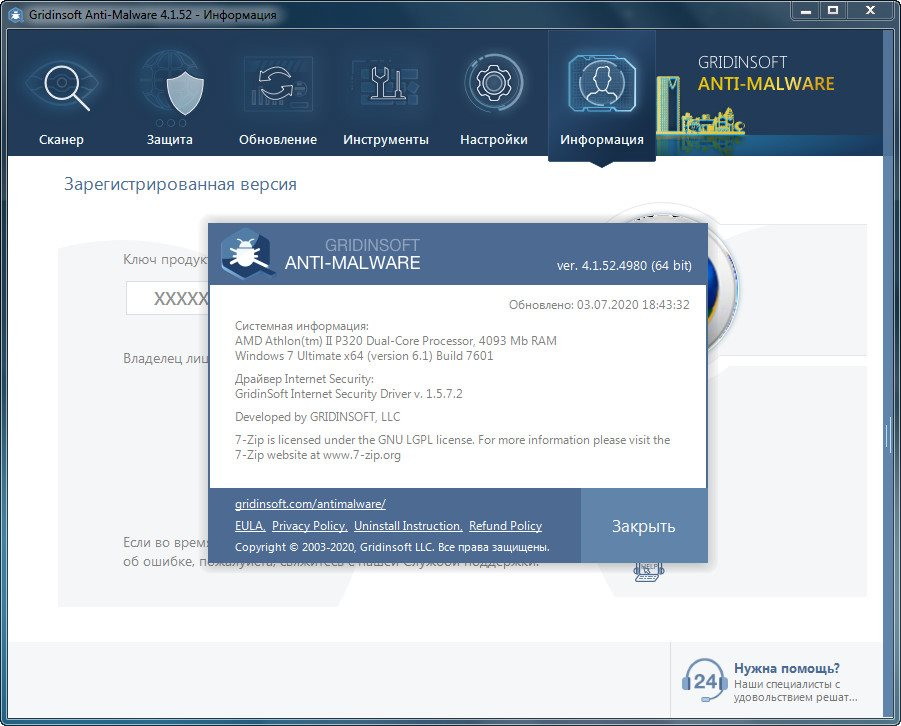Click the Нужна помощь? help text
Viewport: 901px width, 726px height.
tap(787, 669)
